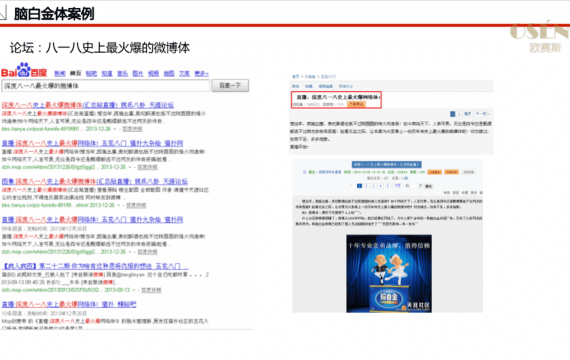
Task: Open the 新闻 tab in Baidu navigation
Action: point(60,73)
